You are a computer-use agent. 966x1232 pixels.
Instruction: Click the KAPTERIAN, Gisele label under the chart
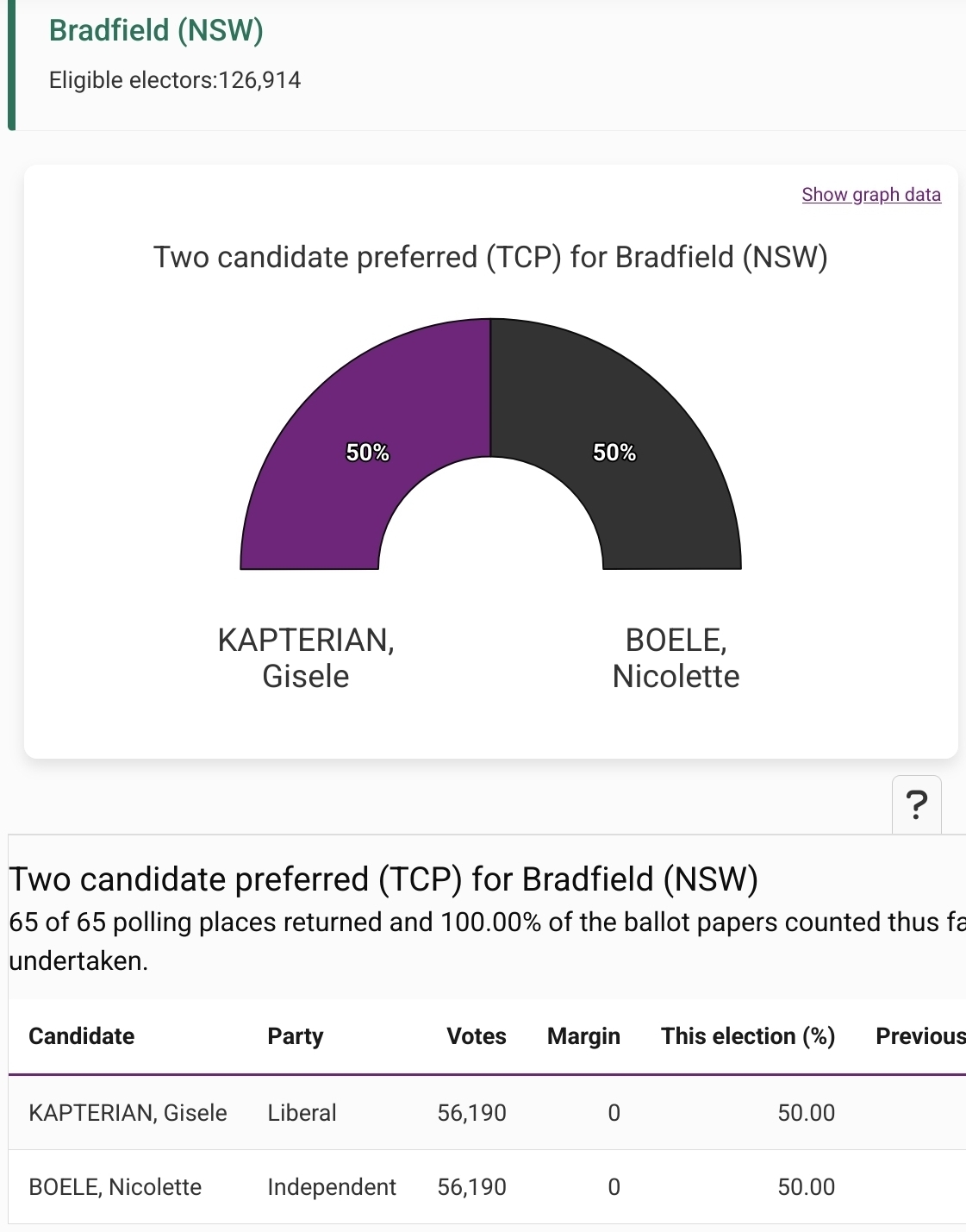[x=306, y=658]
